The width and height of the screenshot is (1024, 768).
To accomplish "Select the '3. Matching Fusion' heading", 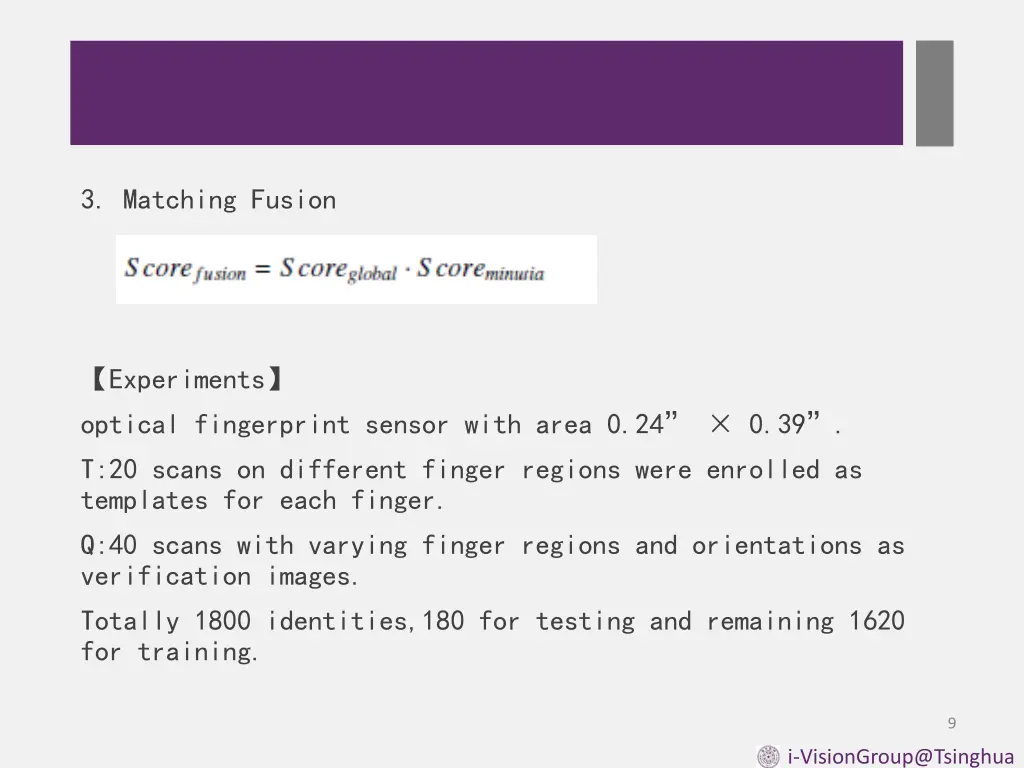I will pos(208,200).
